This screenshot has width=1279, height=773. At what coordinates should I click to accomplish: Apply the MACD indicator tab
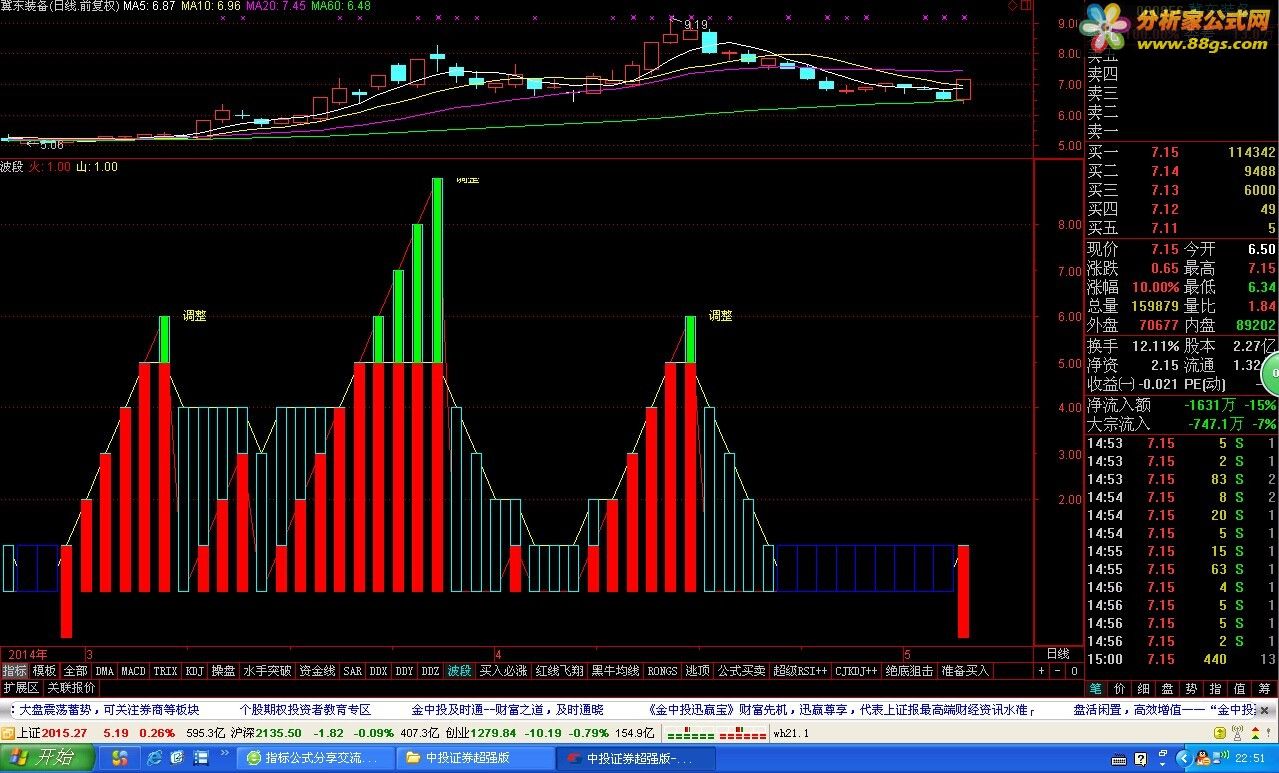click(x=134, y=671)
